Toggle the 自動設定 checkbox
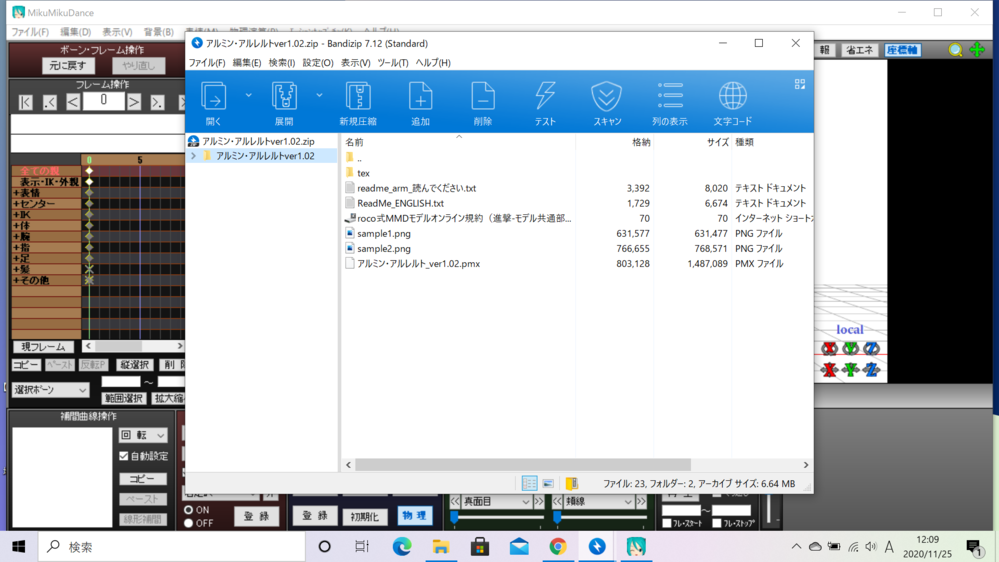Viewport: 999px width, 562px height. coord(124,456)
